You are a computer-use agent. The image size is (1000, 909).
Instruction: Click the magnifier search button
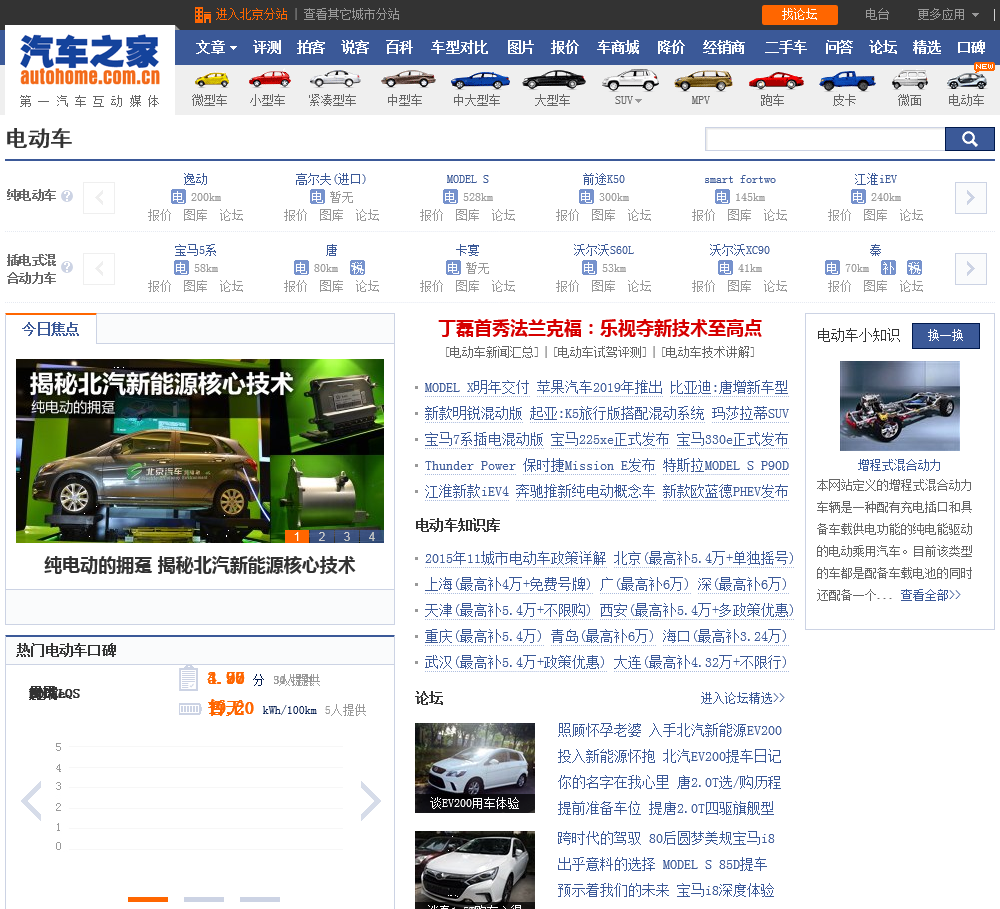pos(969,139)
